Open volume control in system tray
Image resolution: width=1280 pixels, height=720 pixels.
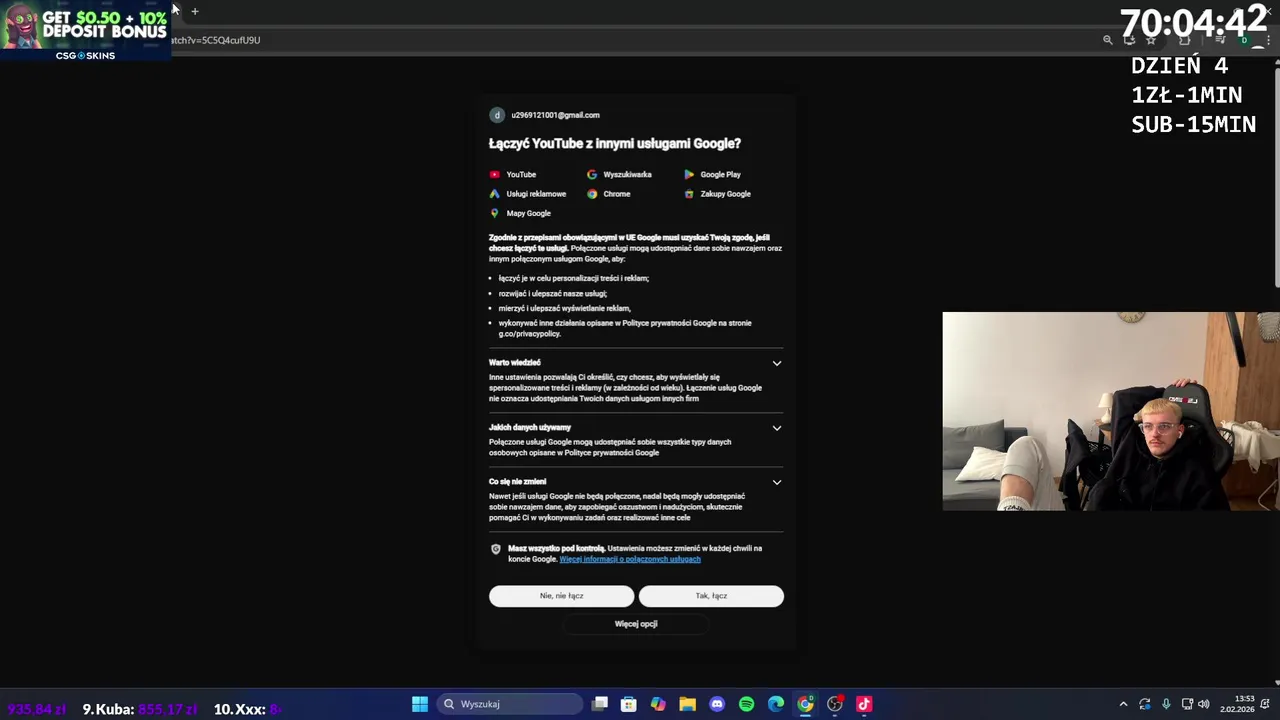pyautogui.click(x=1204, y=704)
